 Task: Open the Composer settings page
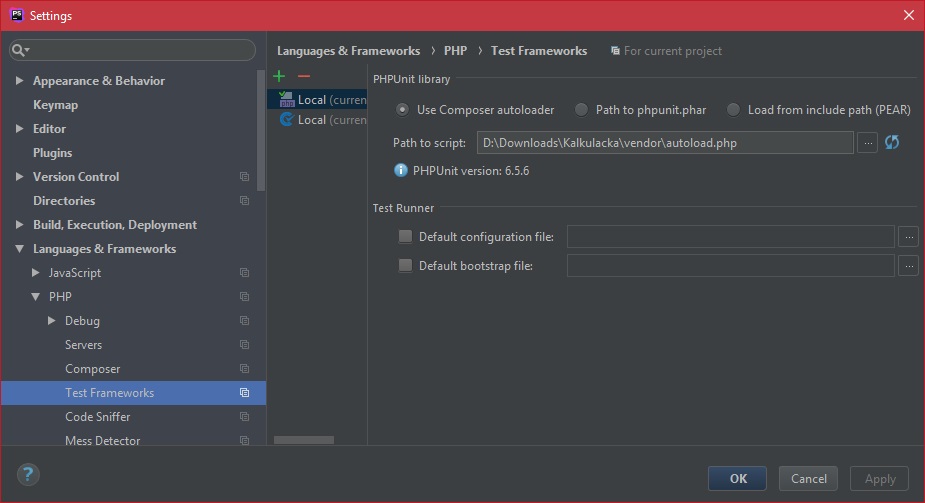tap(93, 369)
